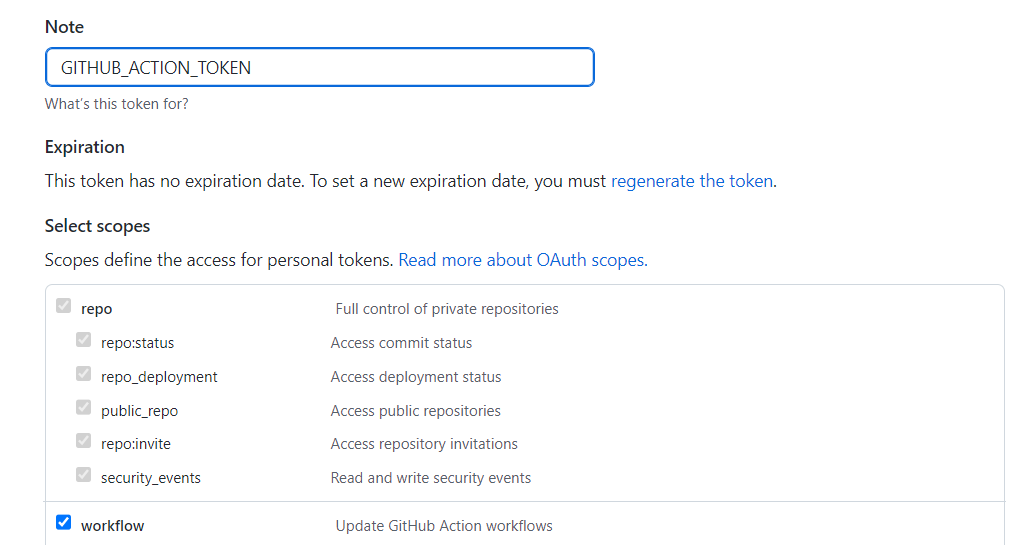Toggle the public_repo checkbox
Image resolution: width=1036 pixels, height=545 pixels.
pyautogui.click(x=84, y=408)
